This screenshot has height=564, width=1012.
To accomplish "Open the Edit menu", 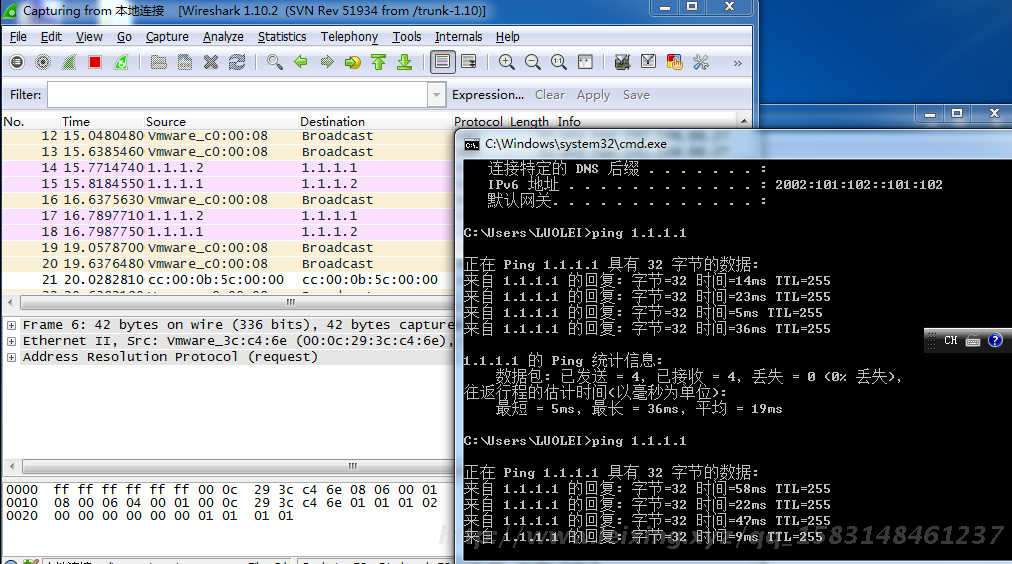I will point(51,37).
